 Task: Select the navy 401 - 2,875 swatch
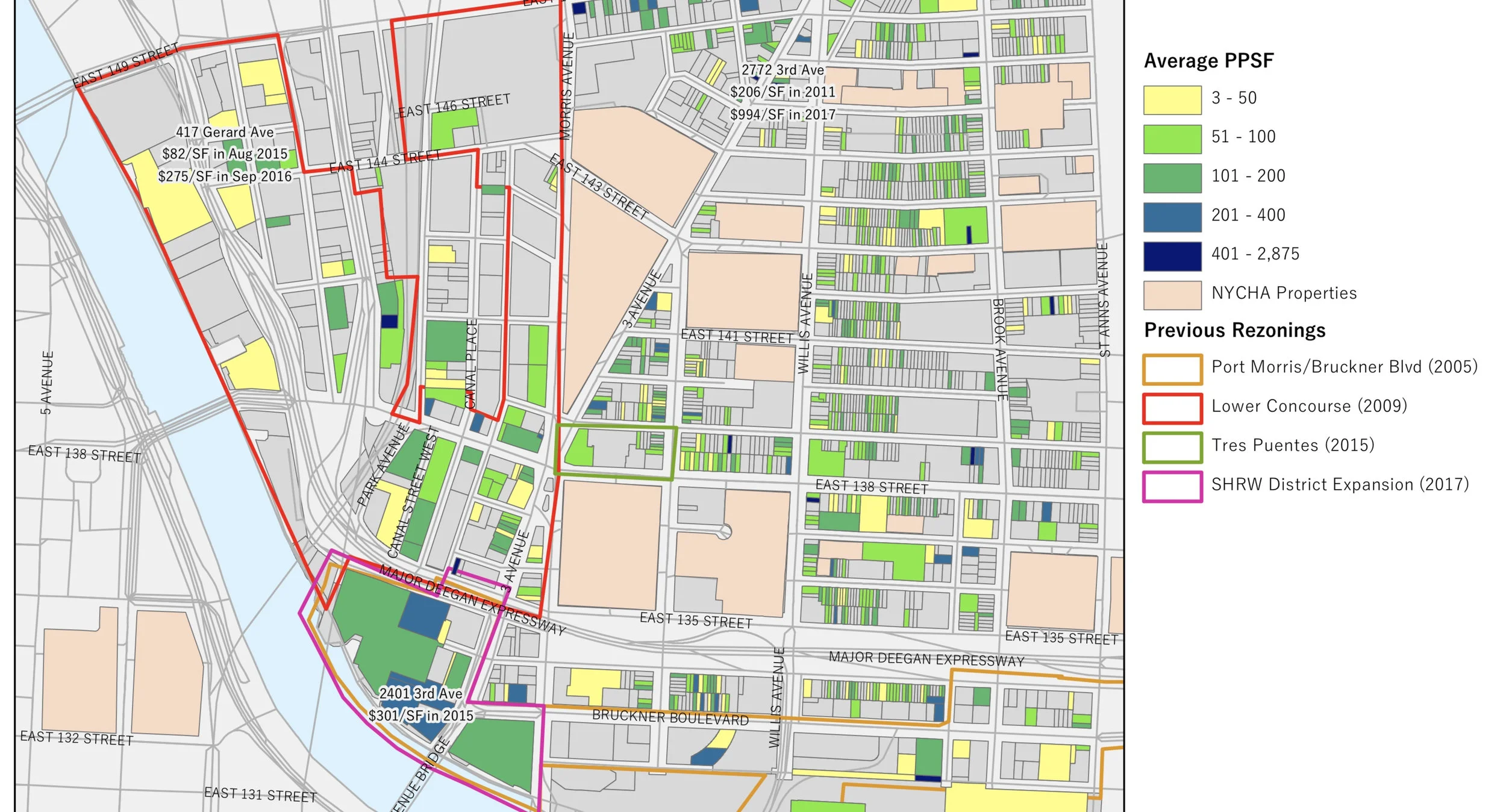(1172, 256)
